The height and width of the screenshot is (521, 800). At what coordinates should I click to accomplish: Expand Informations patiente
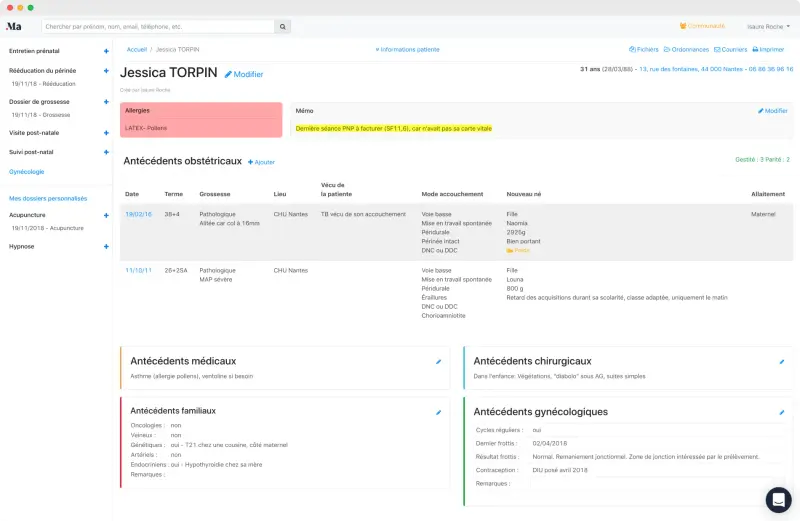(x=407, y=49)
